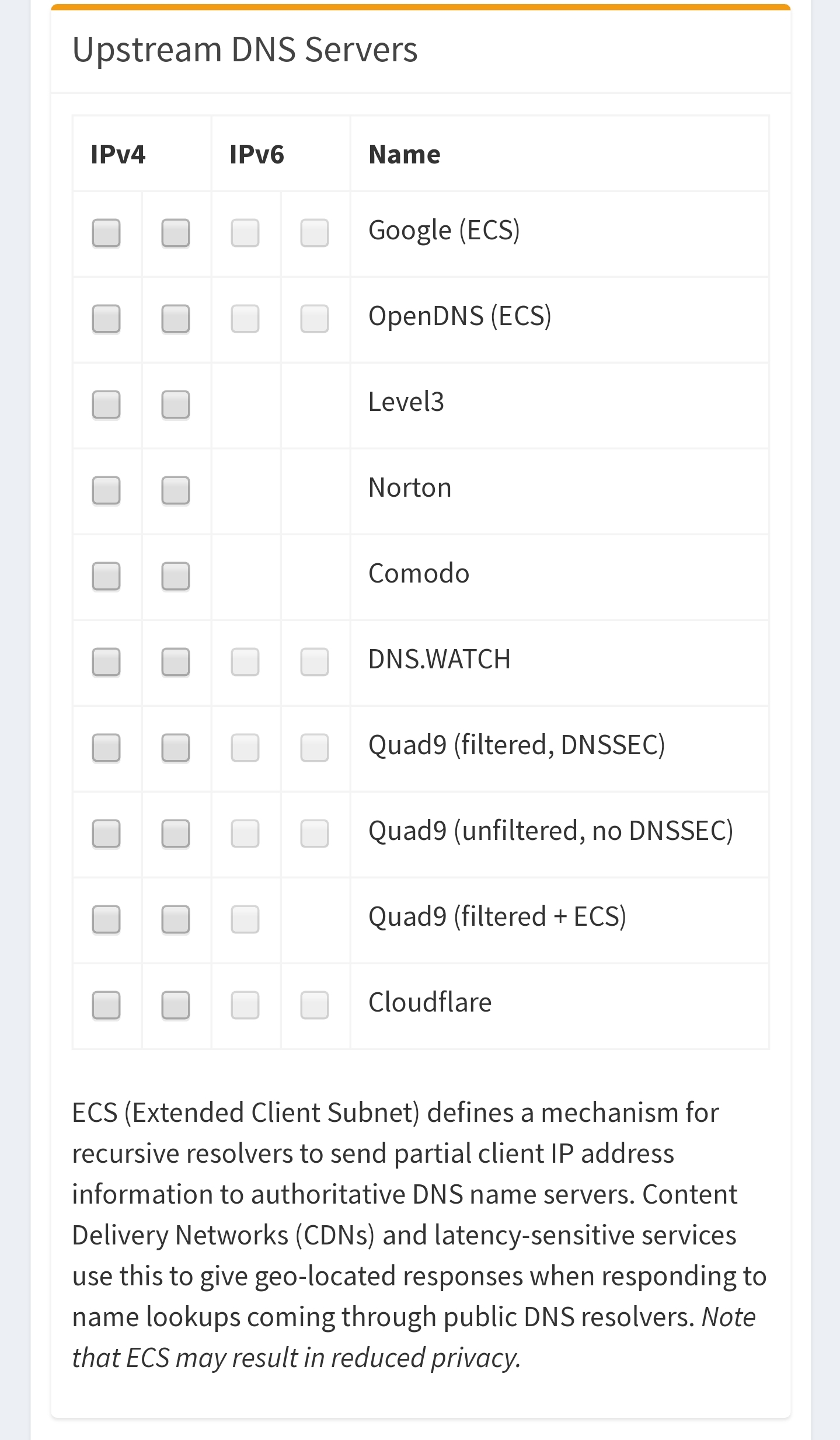The height and width of the screenshot is (1440, 840).
Task: Tick first IPv4 box for Quad9 filtered DNSSEC
Action: click(106, 748)
